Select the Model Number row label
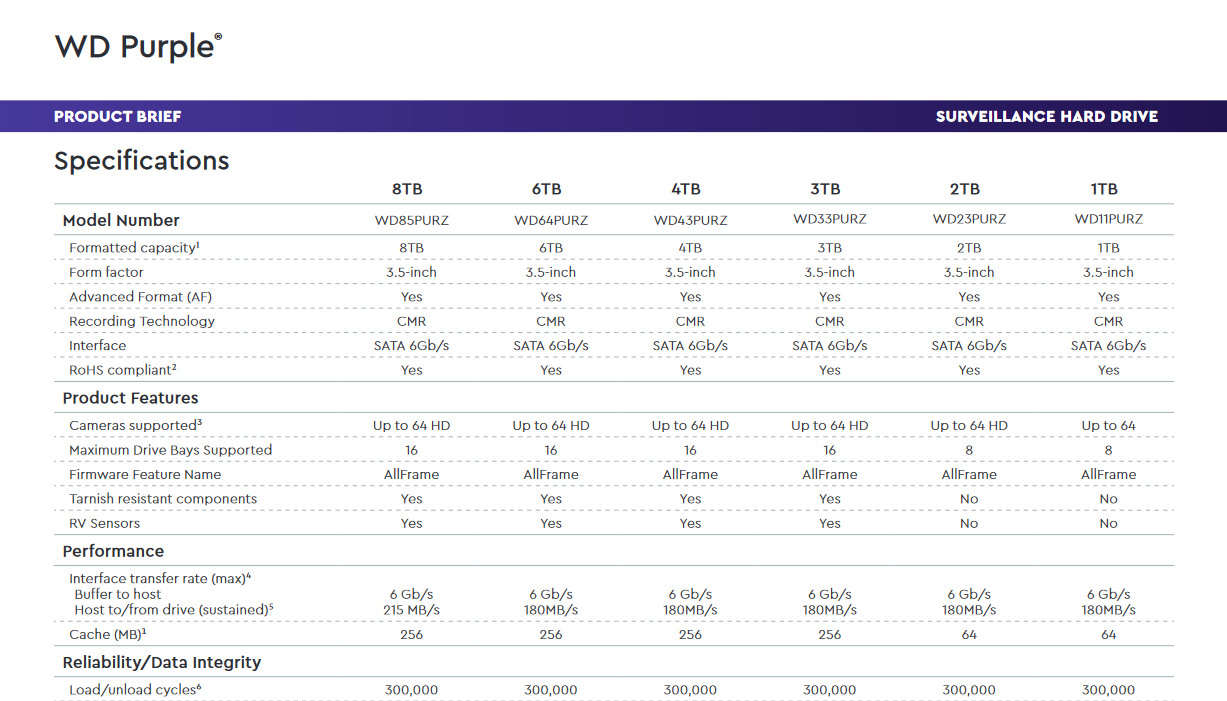1227x701 pixels. [x=121, y=220]
